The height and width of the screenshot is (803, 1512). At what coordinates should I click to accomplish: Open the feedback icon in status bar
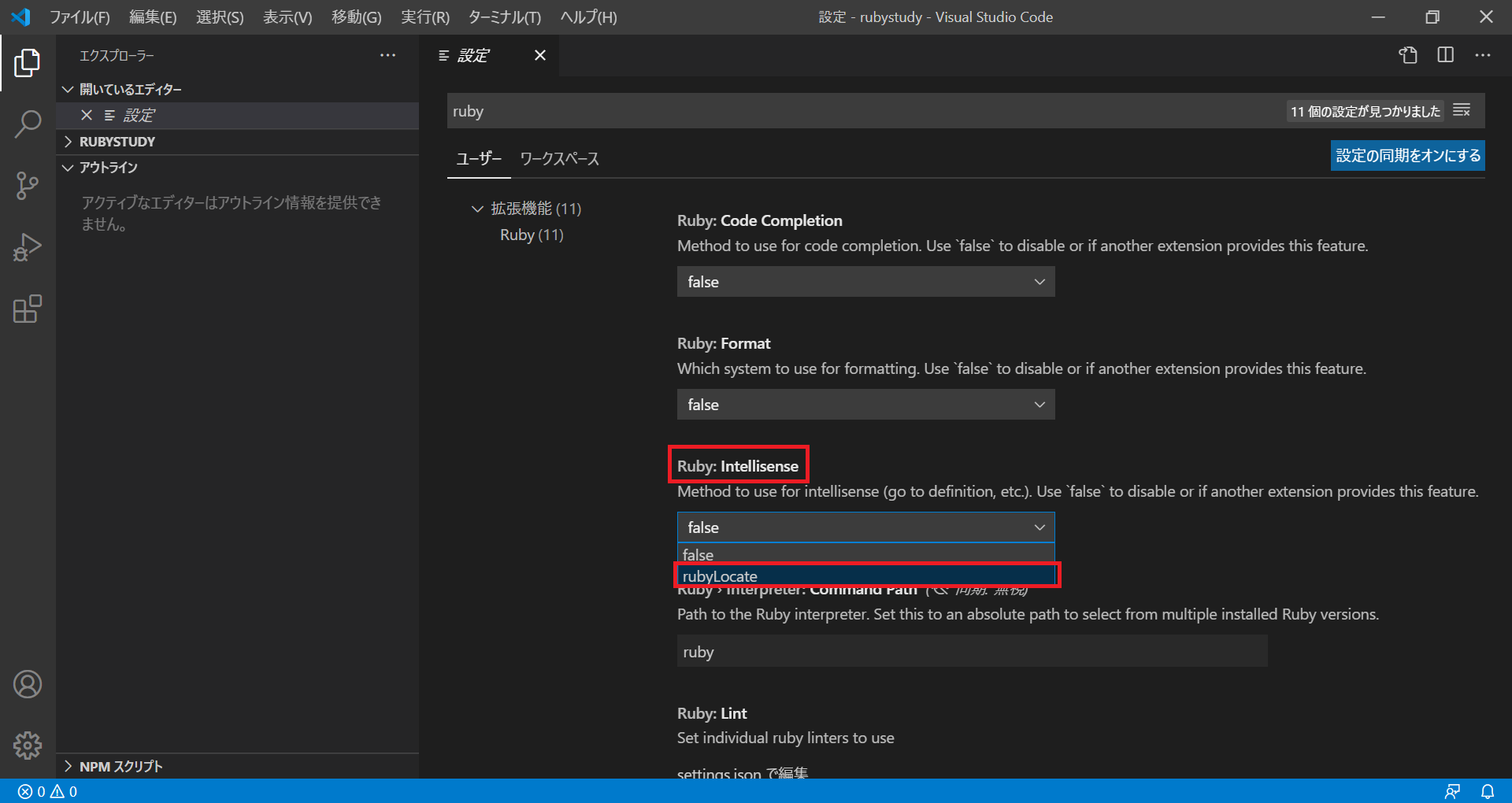(1452, 791)
